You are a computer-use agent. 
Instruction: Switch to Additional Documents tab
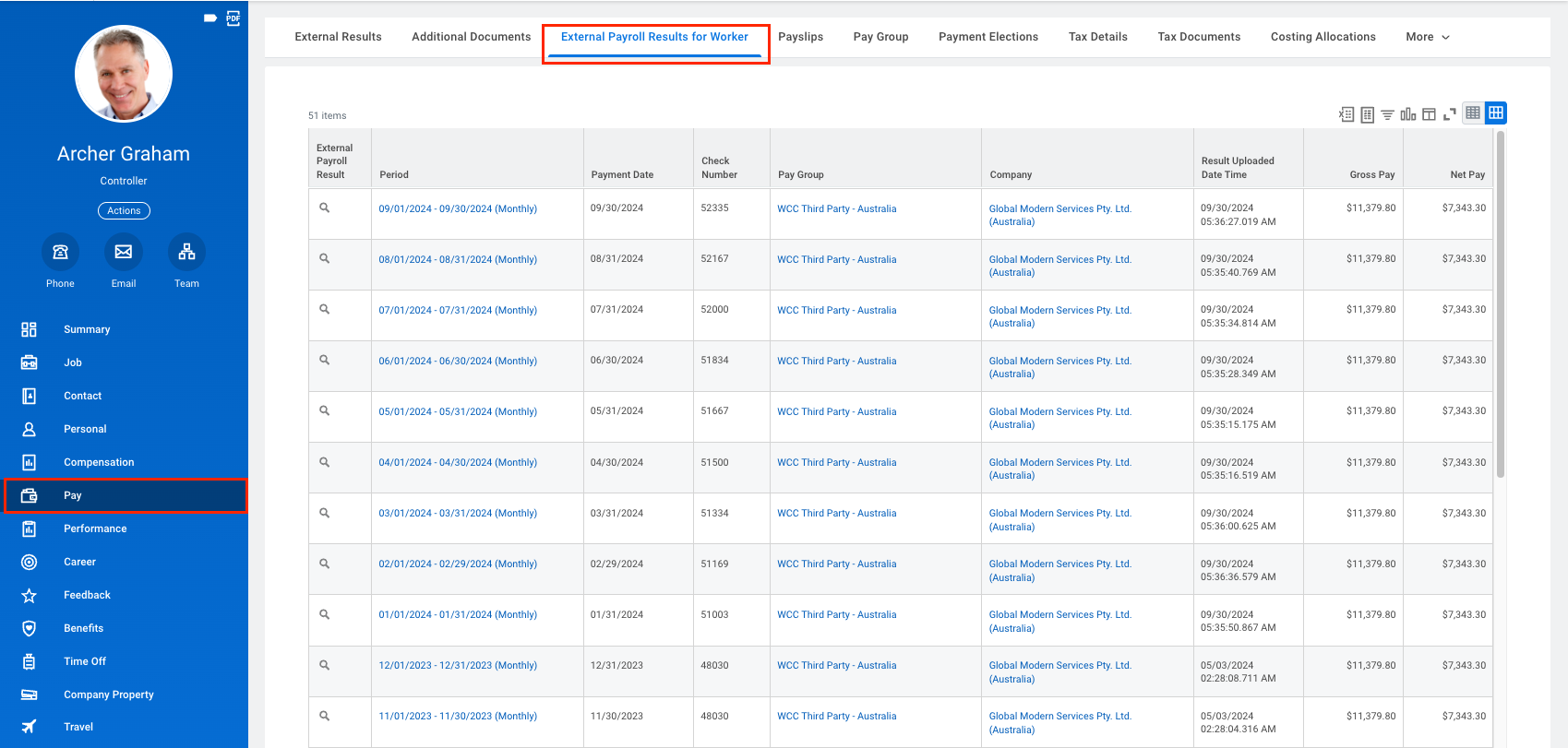pyautogui.click(x=472, y=37)
